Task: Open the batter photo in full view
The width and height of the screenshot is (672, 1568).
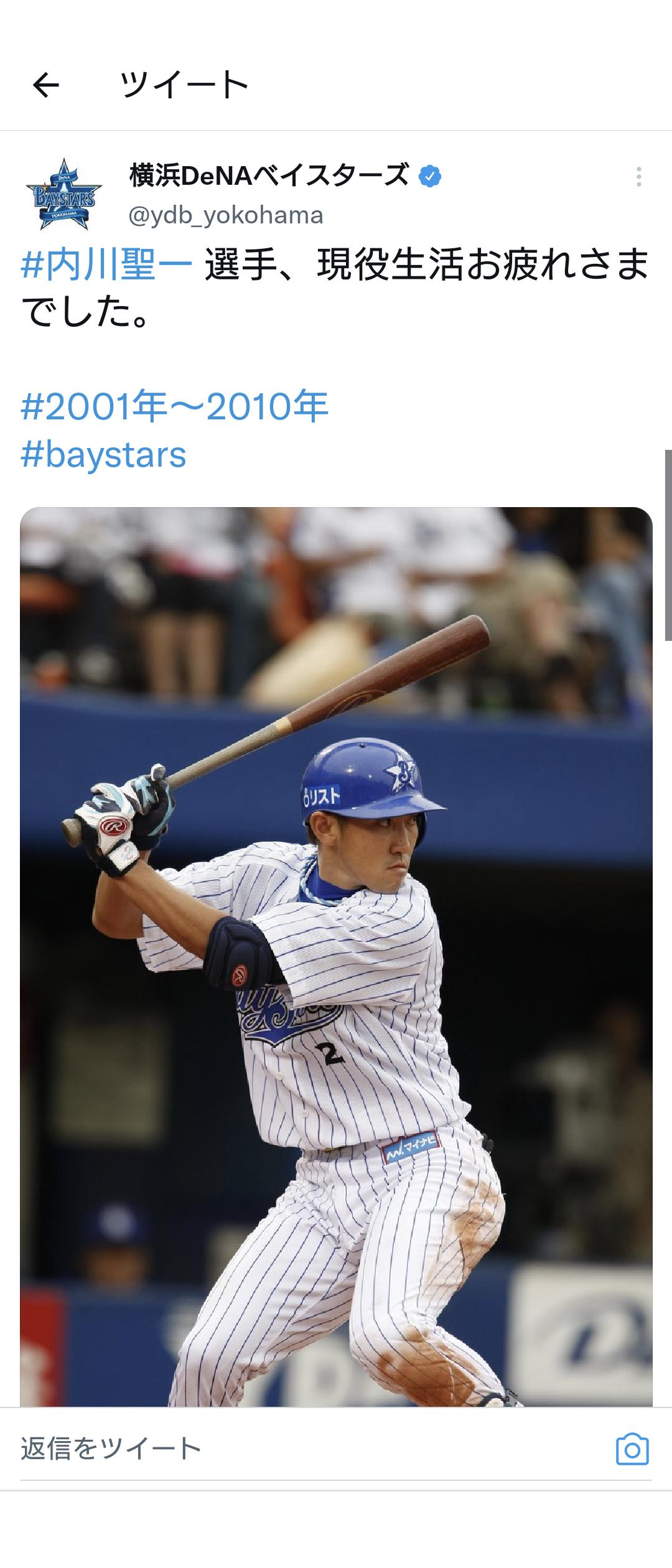Action: pyautogui.click(x=336, y=957)
